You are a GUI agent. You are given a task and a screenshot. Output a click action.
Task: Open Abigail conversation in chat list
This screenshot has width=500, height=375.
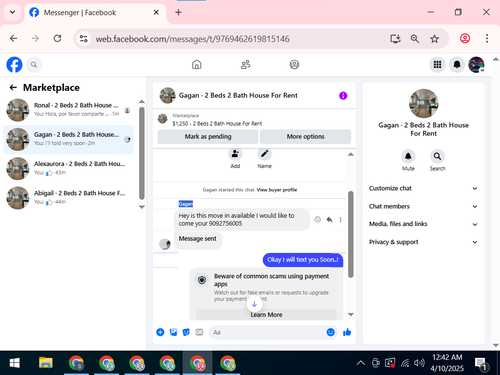click(68, 198)
